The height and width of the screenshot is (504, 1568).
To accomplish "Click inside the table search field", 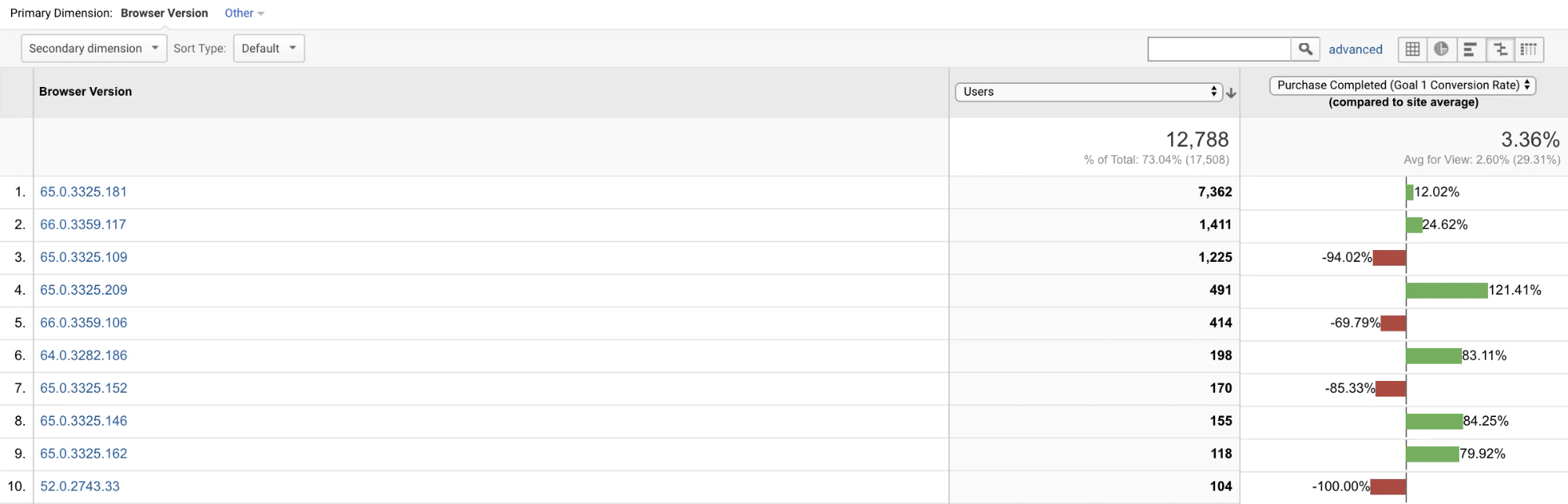I will pos(1218,48).
